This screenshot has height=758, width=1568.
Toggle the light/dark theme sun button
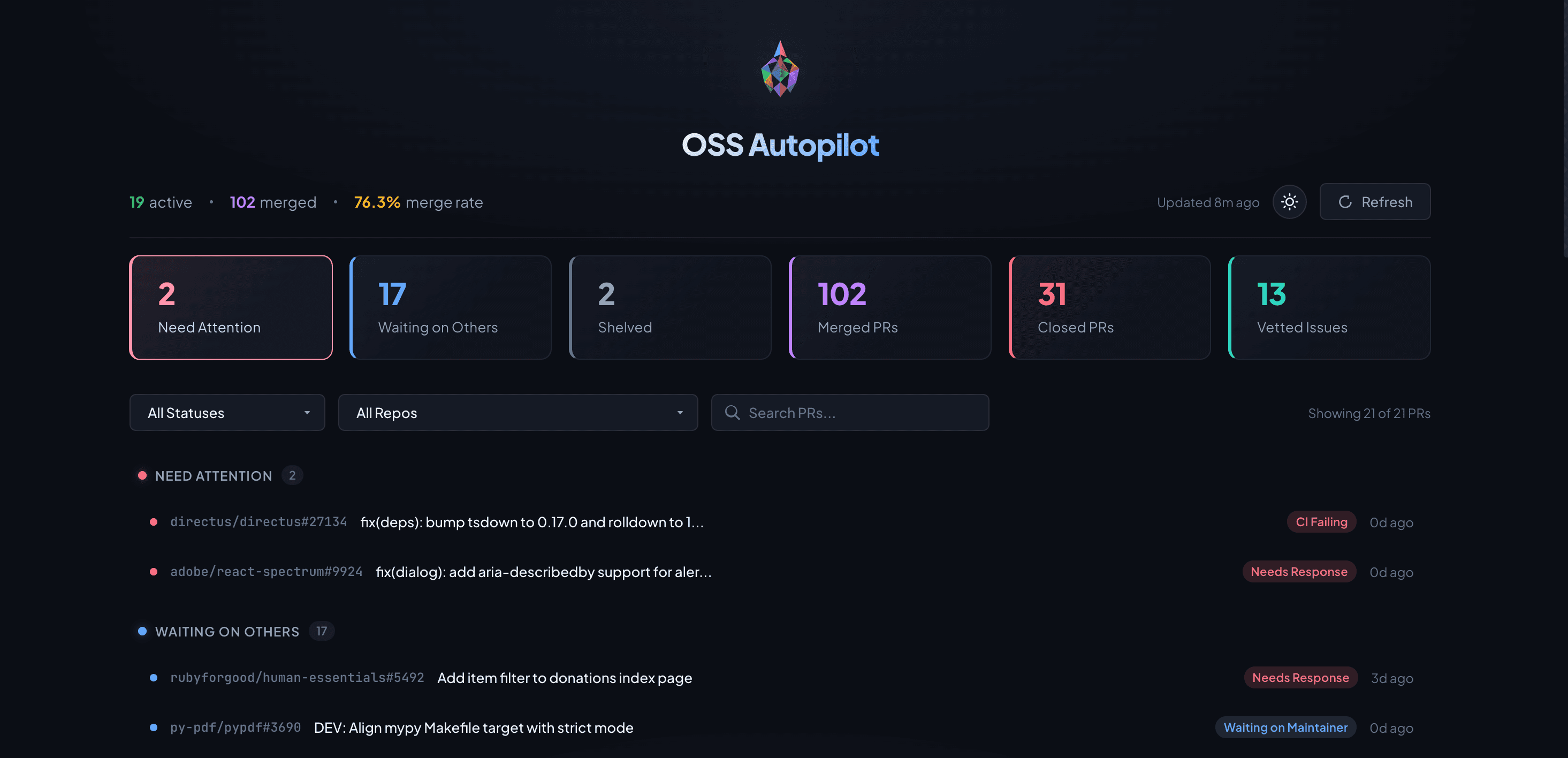pos(1289,201)
